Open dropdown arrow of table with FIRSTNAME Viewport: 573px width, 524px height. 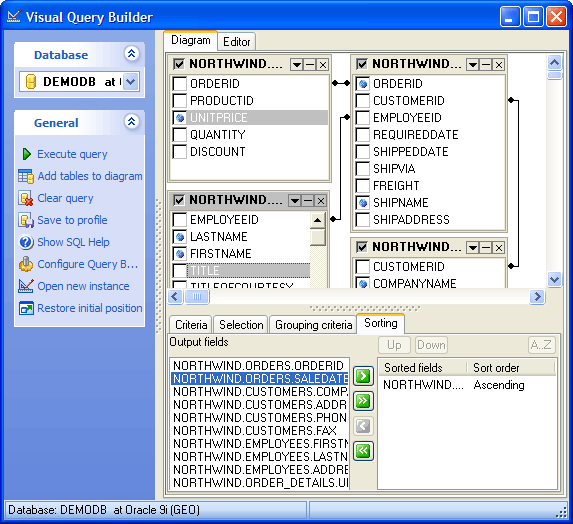click(295, 201)
